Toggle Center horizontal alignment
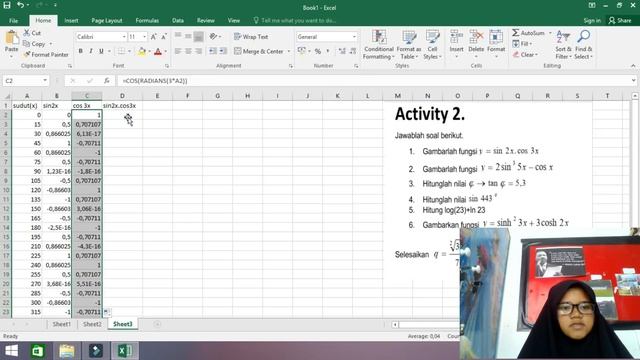Screen dimensions: 640x360 [188, 51]
